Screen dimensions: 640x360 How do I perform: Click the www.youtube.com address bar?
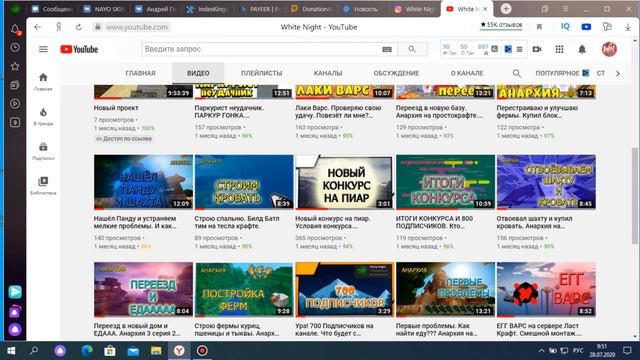(x=137, y=27)
